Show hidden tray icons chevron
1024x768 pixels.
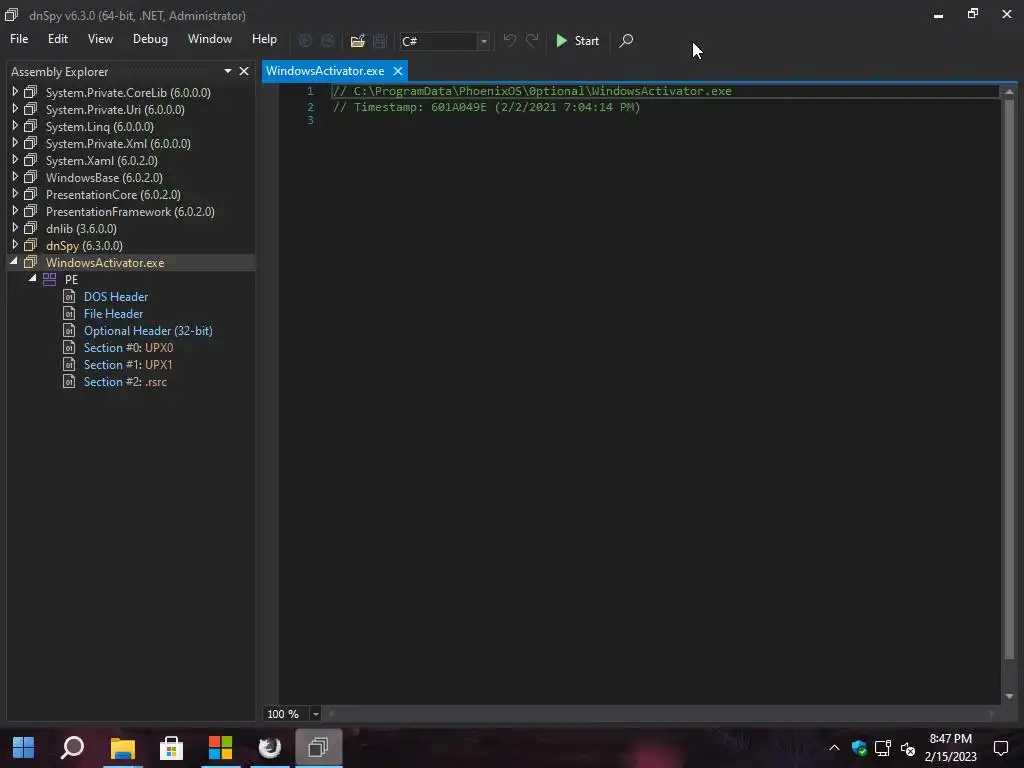click(834, 748)
